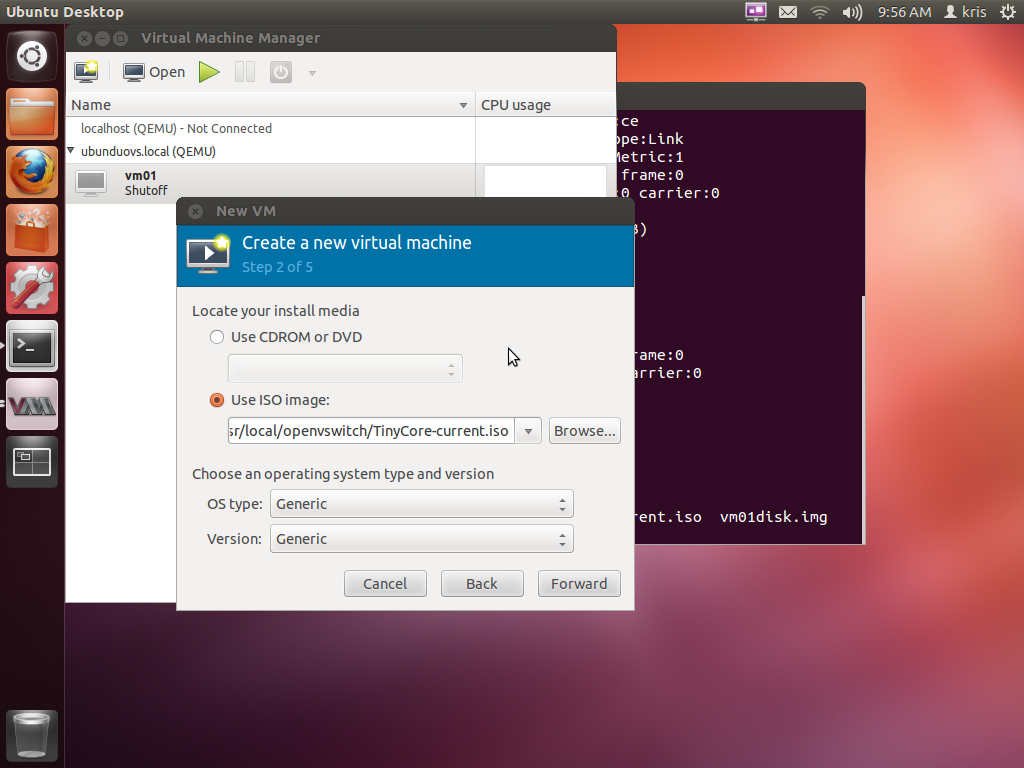This screenshot has height=768, width=1024.
Task: Click the Cancel button in New VM
Action: pos(385,583)
